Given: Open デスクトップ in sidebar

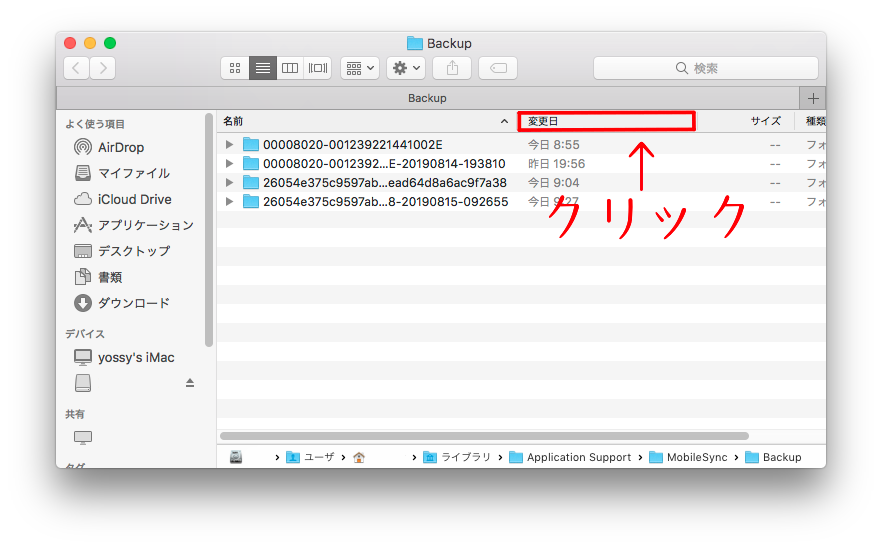Looking at the screenshot, I should (122, 251).
